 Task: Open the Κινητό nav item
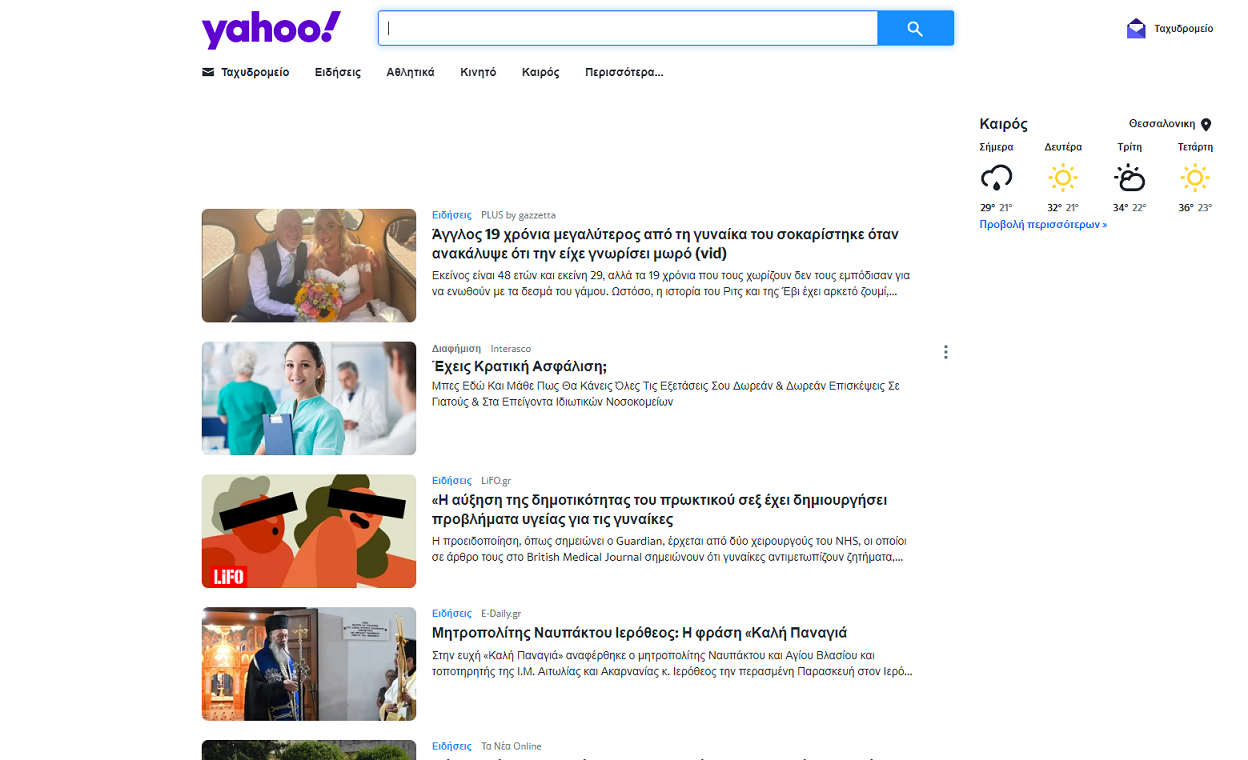click(x=478, y=72)
